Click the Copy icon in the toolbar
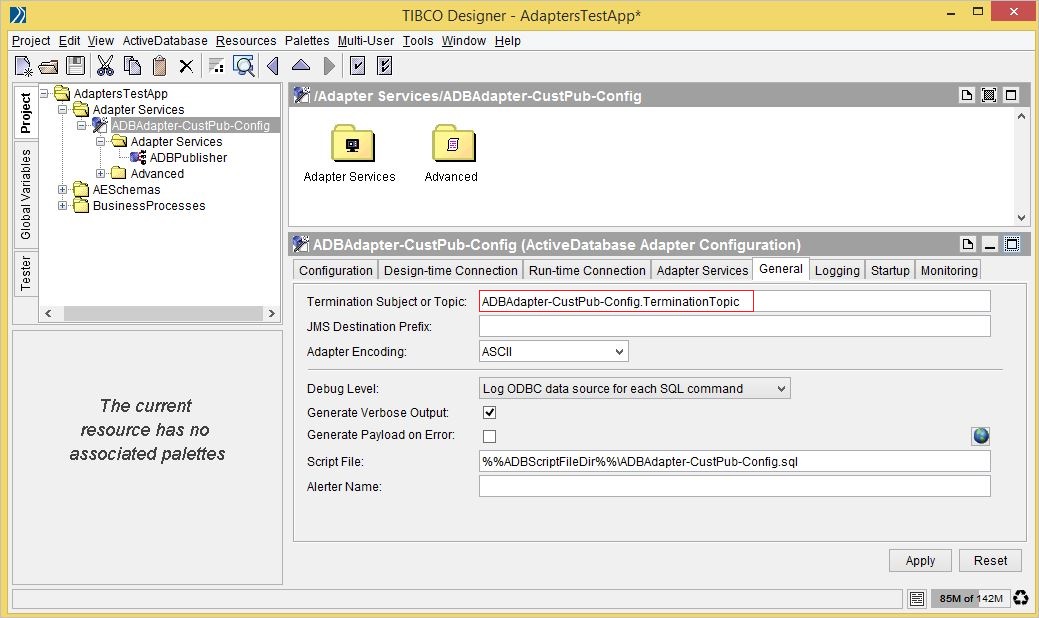 133,66
